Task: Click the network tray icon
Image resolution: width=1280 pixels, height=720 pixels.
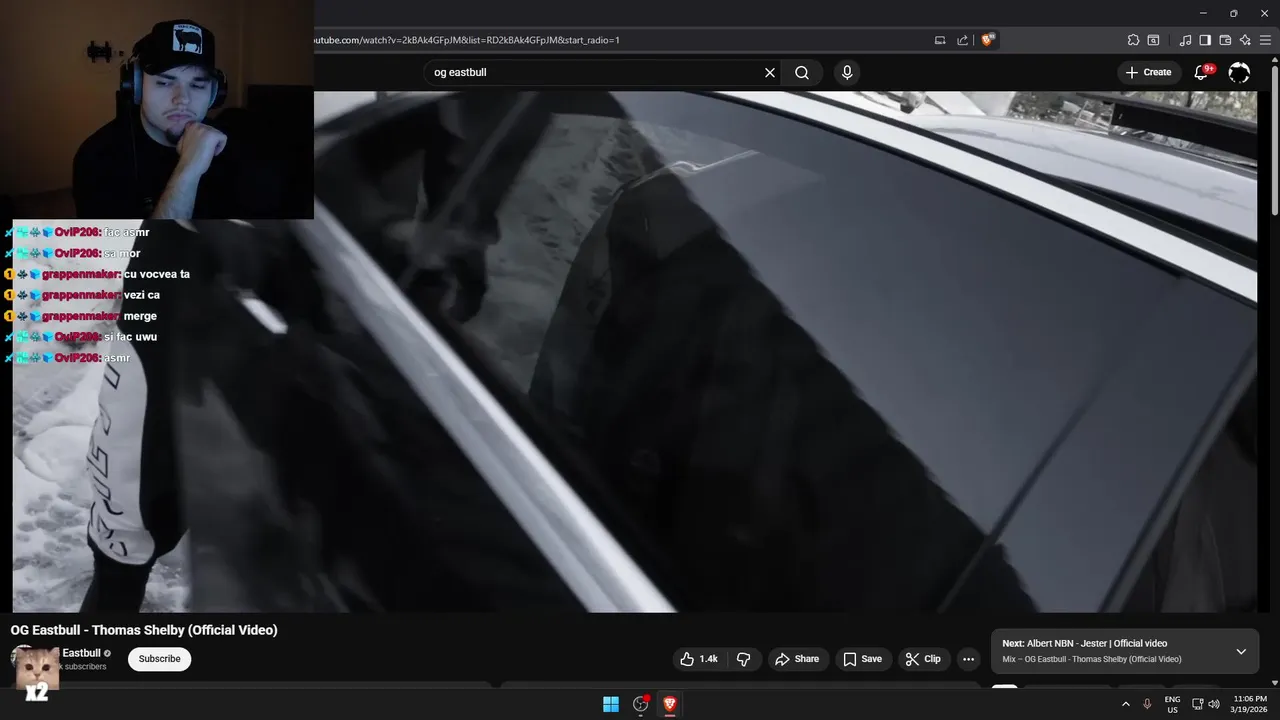Action: [1197, 704]
